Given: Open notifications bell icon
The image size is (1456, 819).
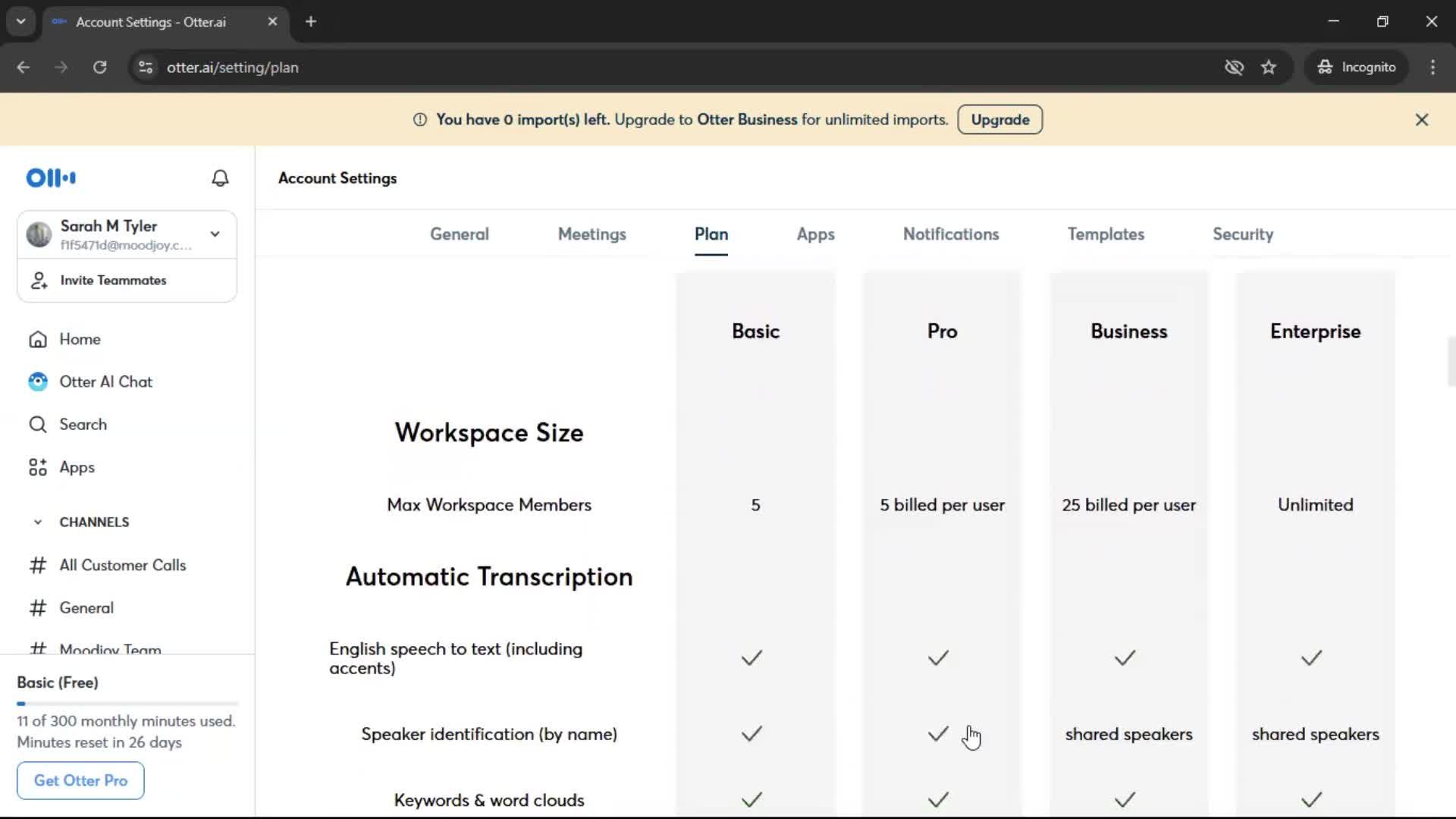Looking at the screenshot, I should pos(220,177).
